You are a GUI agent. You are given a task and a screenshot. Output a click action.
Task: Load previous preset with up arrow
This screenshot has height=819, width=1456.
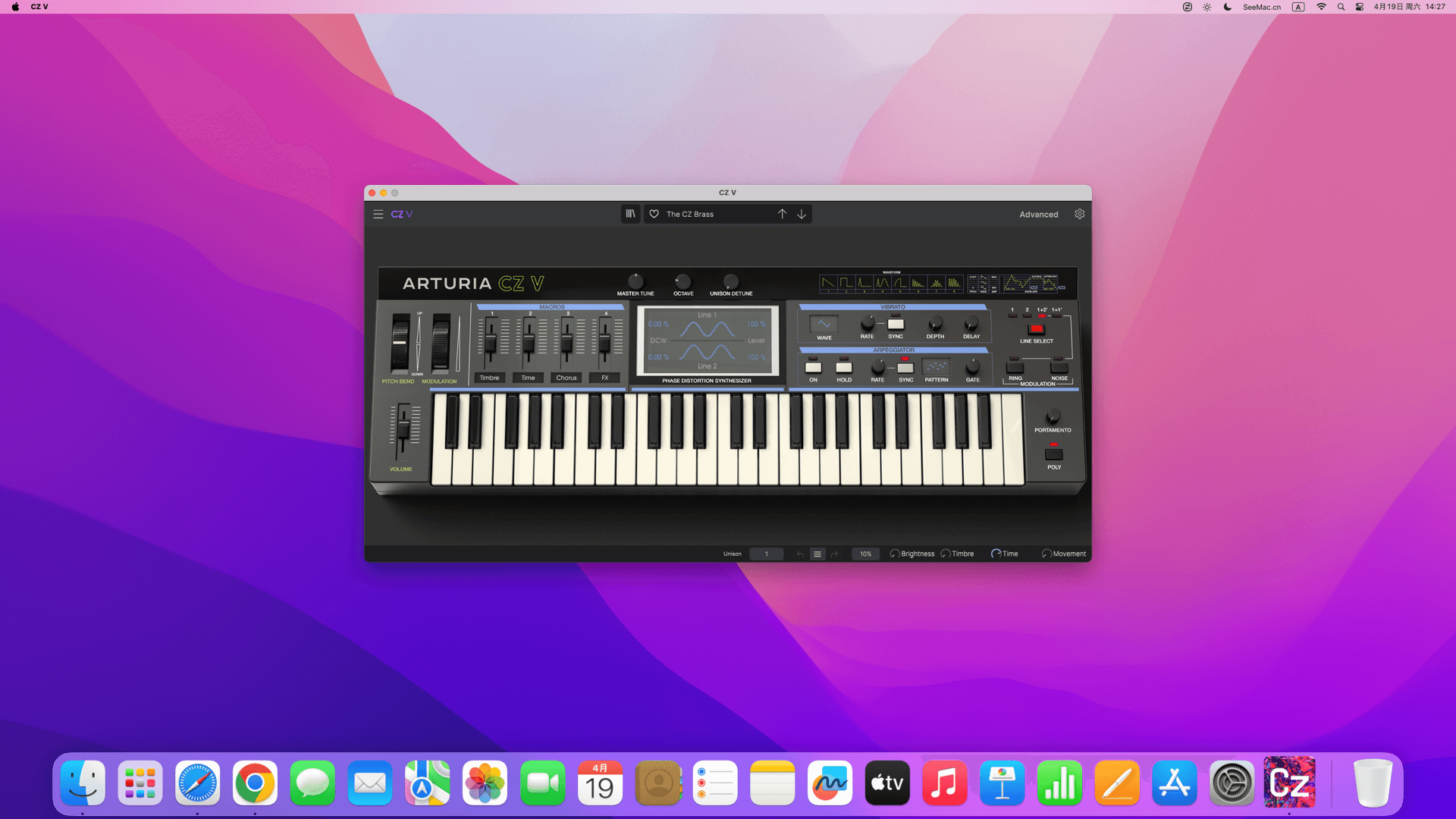(782, 214)
